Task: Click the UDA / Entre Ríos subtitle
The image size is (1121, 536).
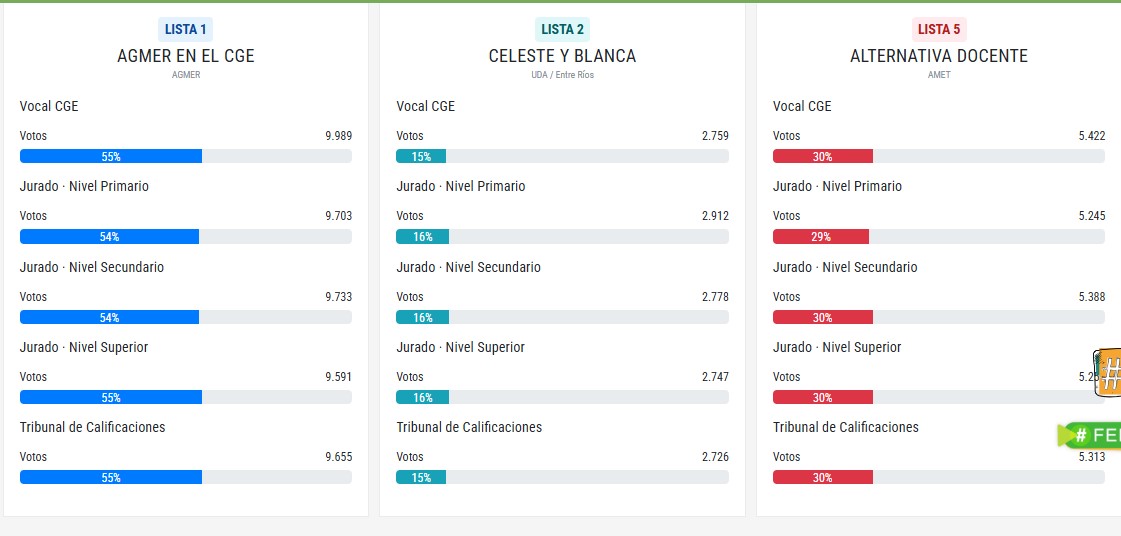Action: click(x=562, y=75)
